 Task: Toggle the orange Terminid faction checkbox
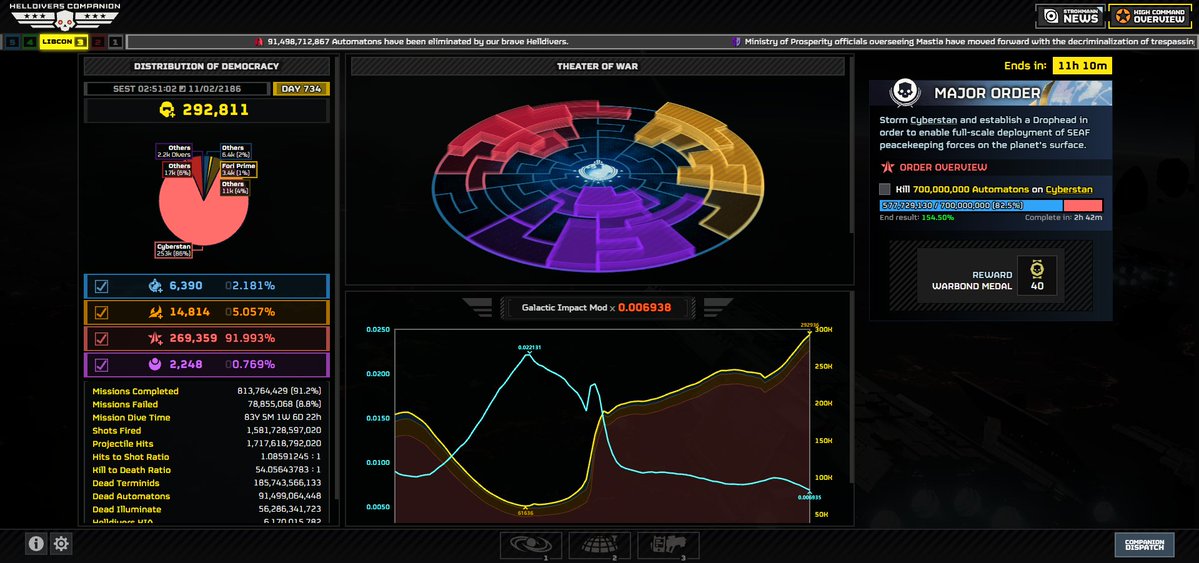click(101, 312)
